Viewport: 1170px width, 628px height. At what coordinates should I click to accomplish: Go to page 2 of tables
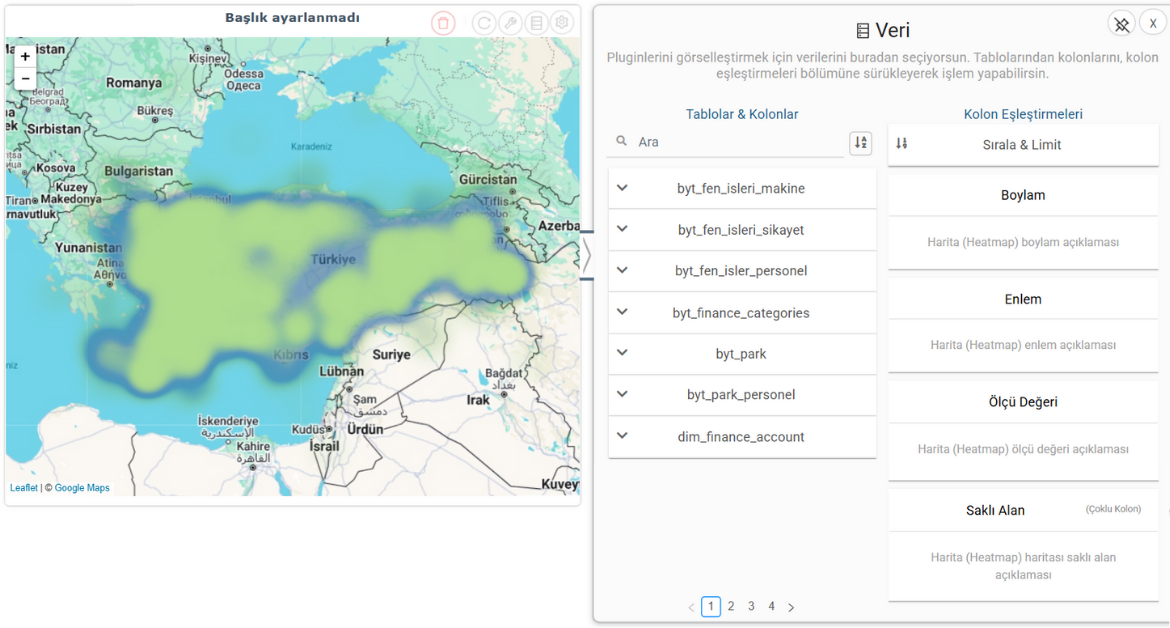[x=731, y=606]
